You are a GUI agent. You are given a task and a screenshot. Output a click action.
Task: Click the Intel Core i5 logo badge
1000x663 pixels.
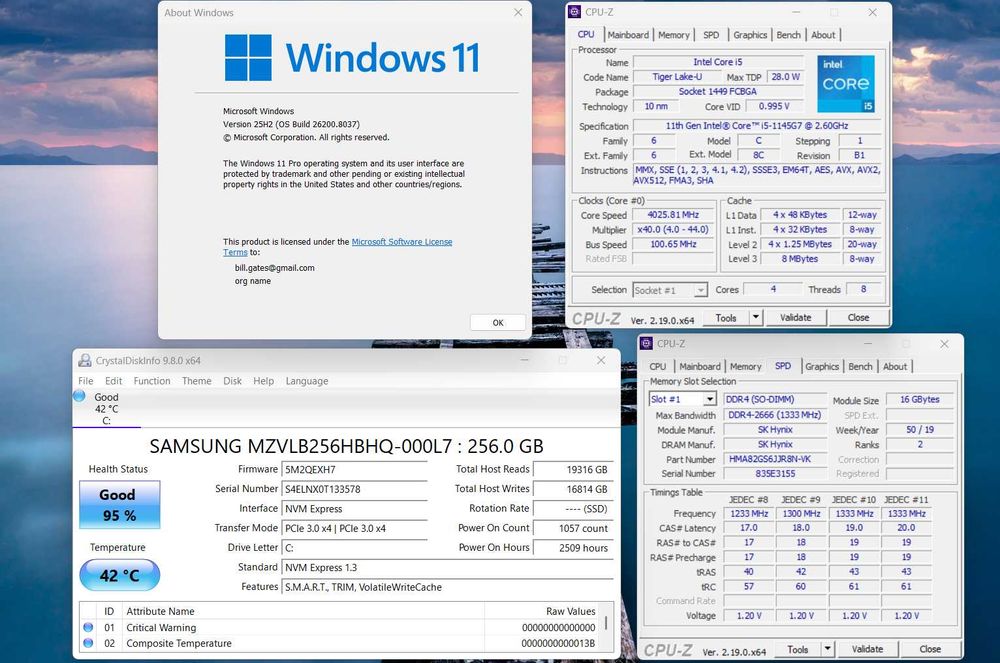(x=846, y=84)
